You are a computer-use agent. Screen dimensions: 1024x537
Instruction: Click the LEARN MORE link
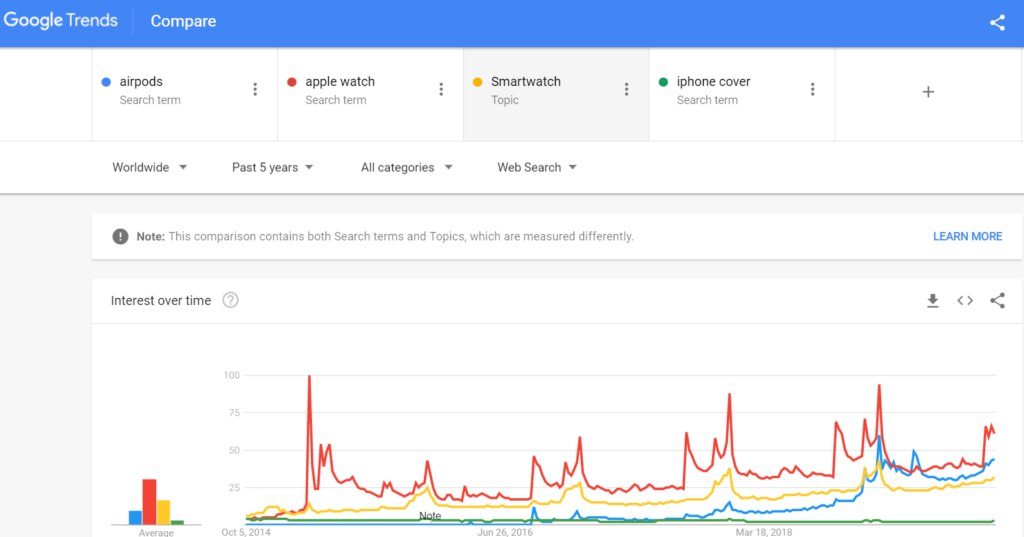tap(967, 236)
